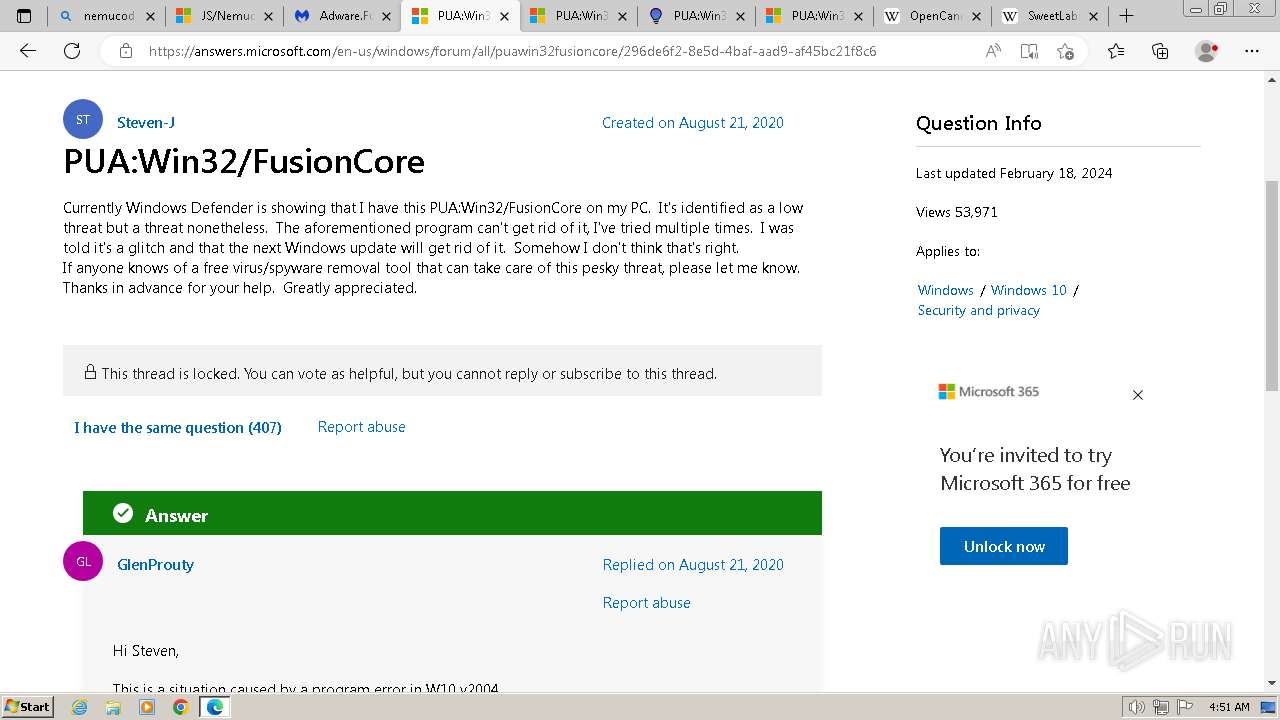Open the tab actions menu
This screenshot has height=720, width=1280.
pos(24,16)
